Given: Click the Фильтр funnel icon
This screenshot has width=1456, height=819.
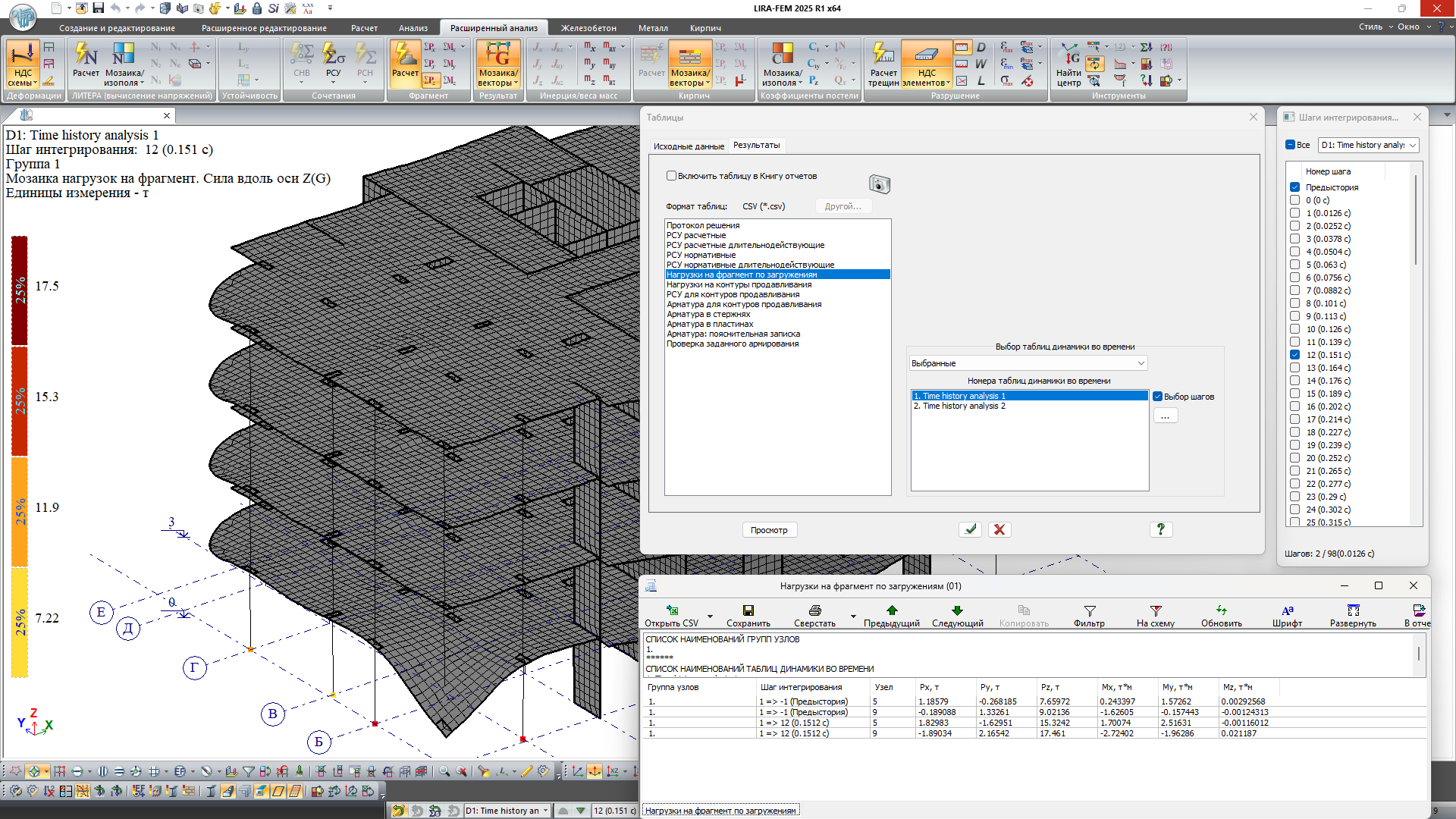Looking at the screenshot, I should [1089, 610].
